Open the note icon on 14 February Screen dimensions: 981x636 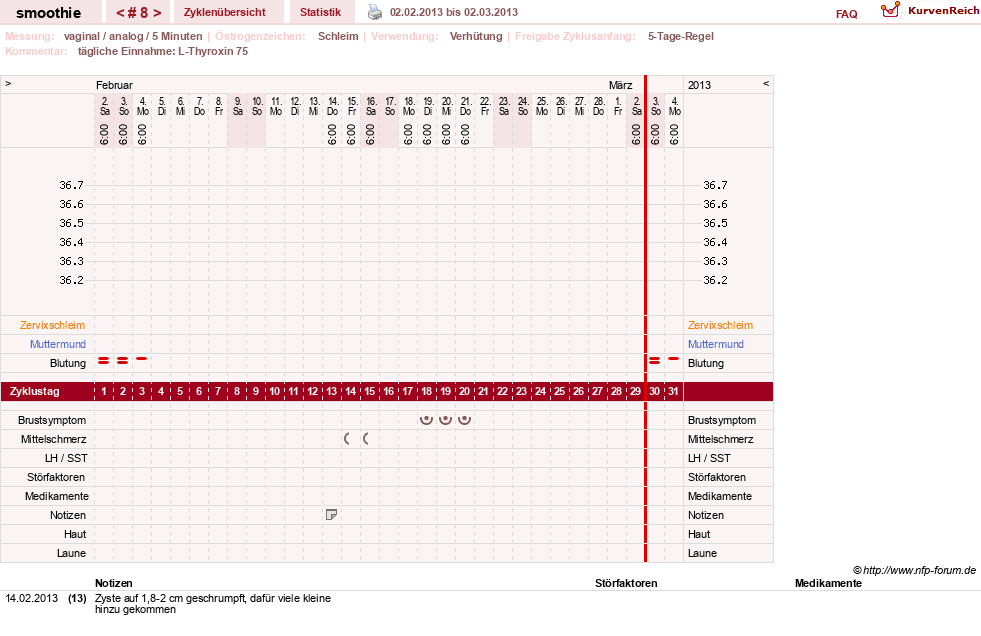332,515
